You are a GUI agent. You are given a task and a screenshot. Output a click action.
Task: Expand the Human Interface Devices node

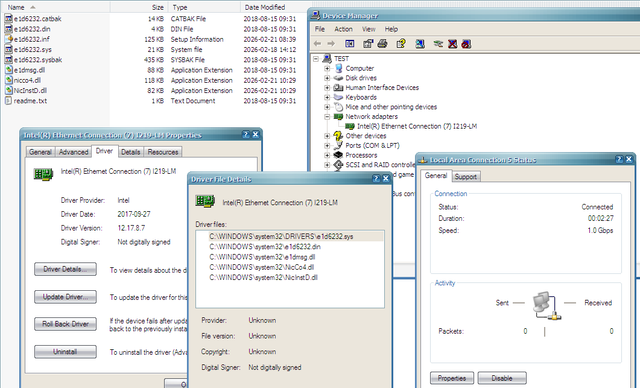(x=327, y=88)
